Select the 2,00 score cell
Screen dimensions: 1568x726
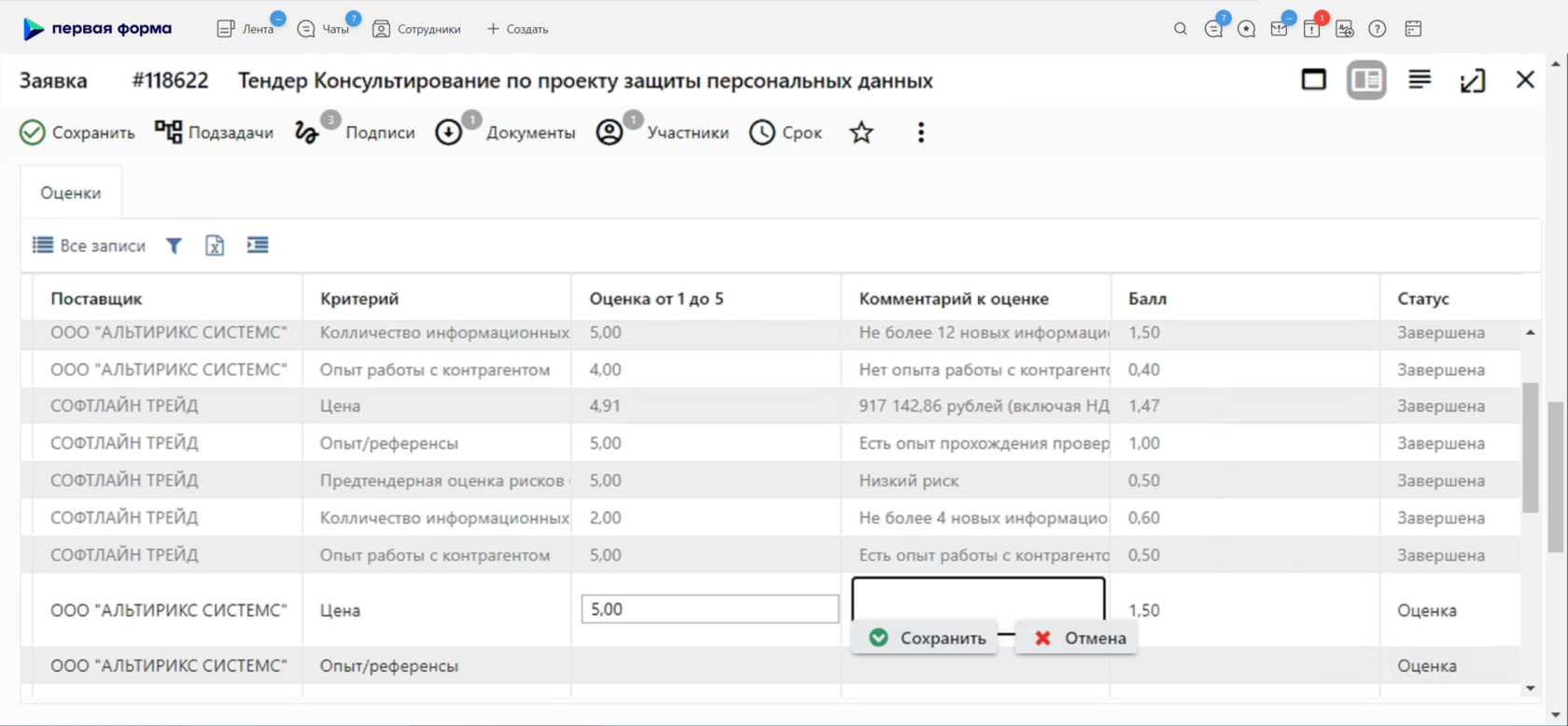(707, 518)
